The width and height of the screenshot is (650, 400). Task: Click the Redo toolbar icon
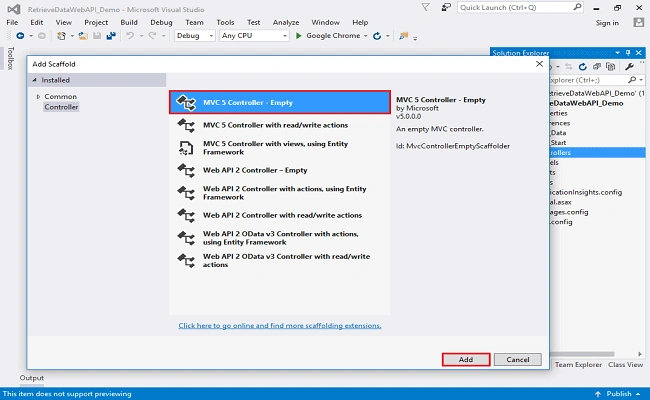(x=153, y=36)
